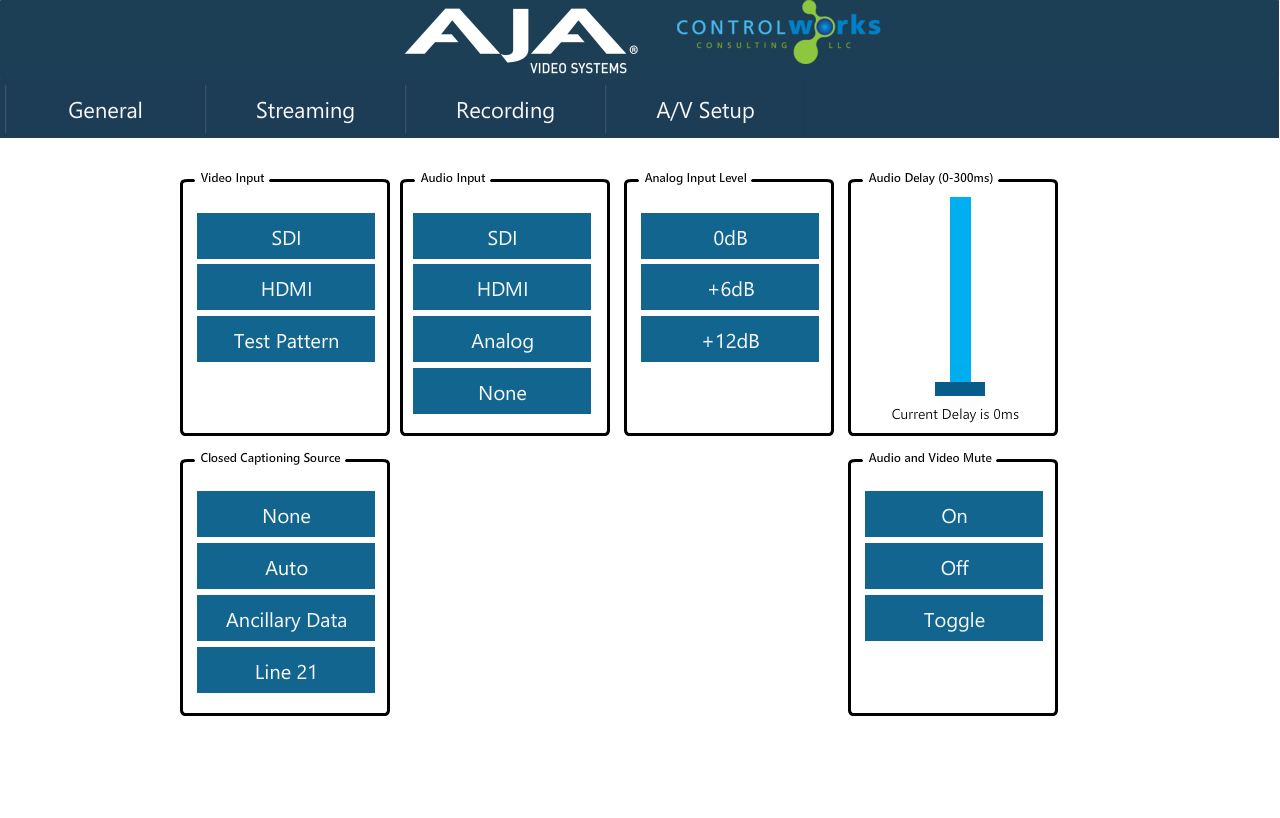Choose Analog audio input
This screenshot has width=1280, height=818.
click(x=502, y=340)
